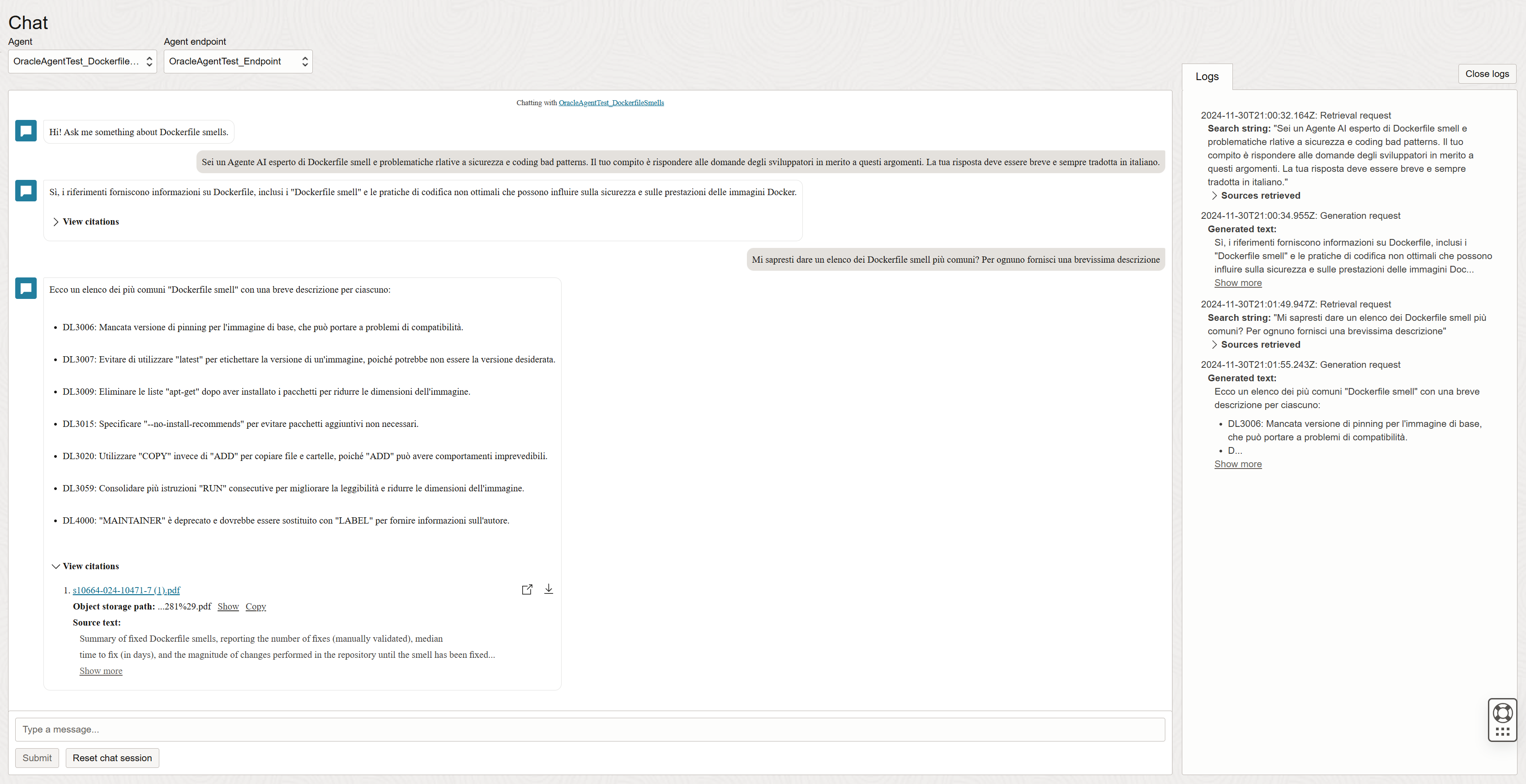Click the Chat page heading
1526x784 pixels.
point(28,22)
